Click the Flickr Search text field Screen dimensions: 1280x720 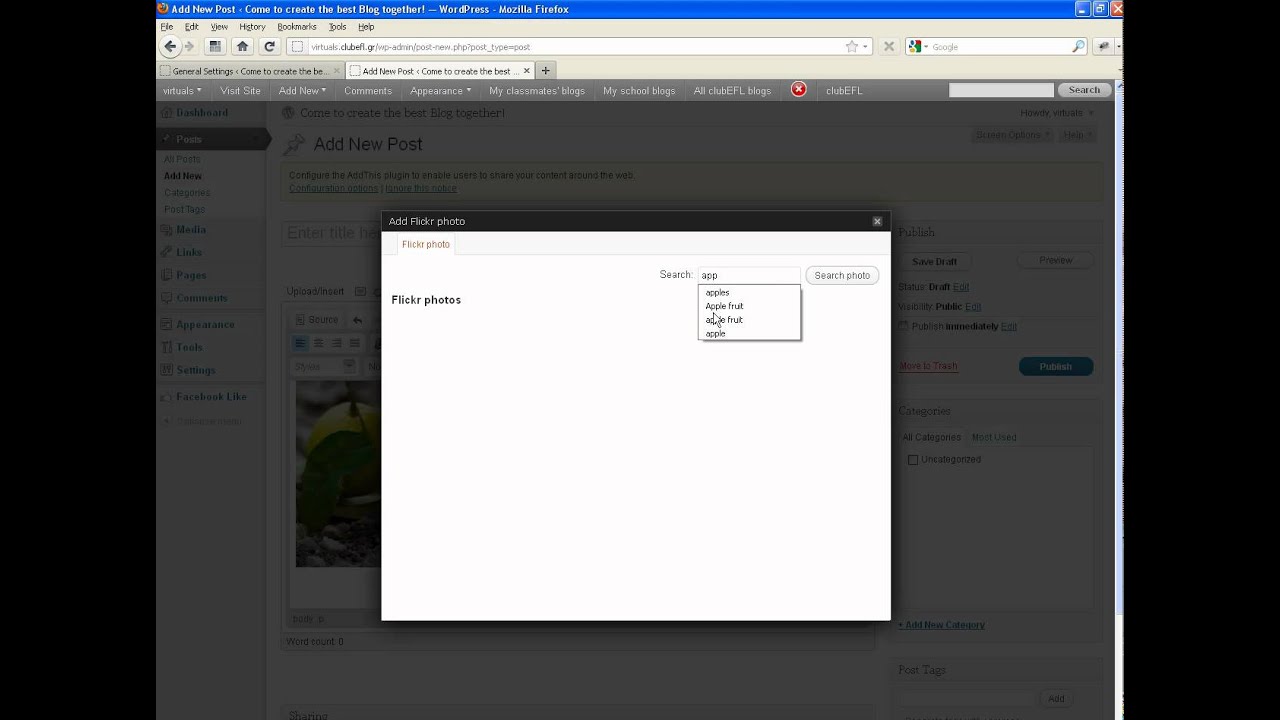749,275
